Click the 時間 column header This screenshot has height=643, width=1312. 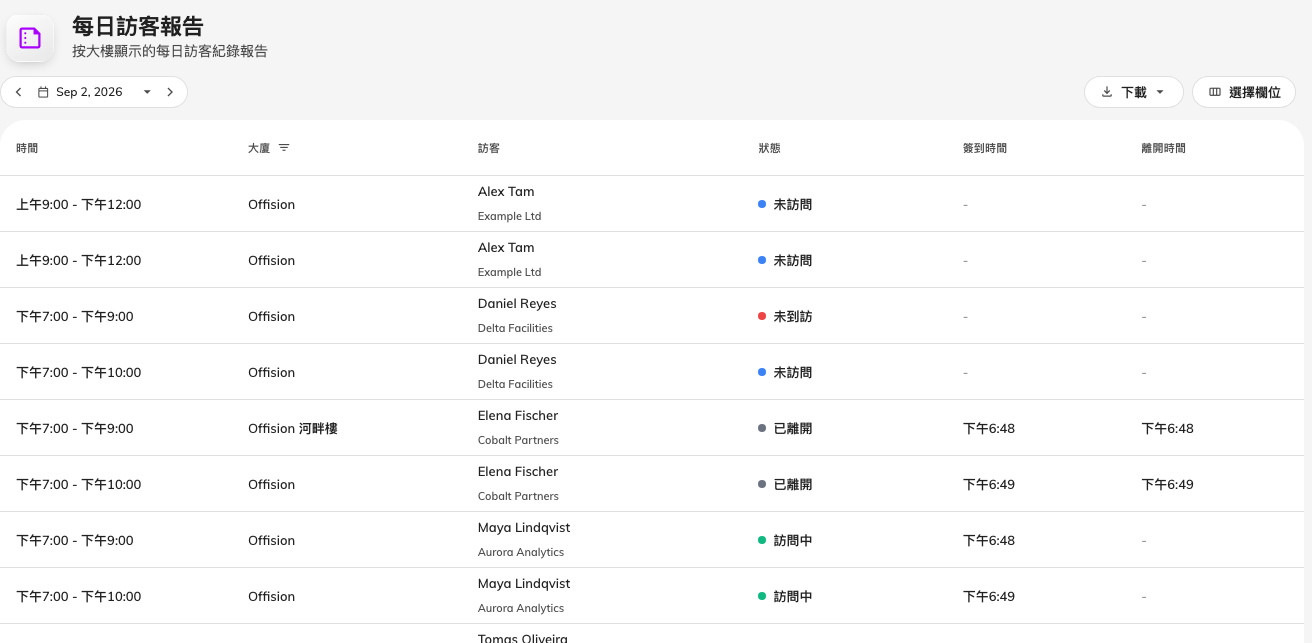27,148
